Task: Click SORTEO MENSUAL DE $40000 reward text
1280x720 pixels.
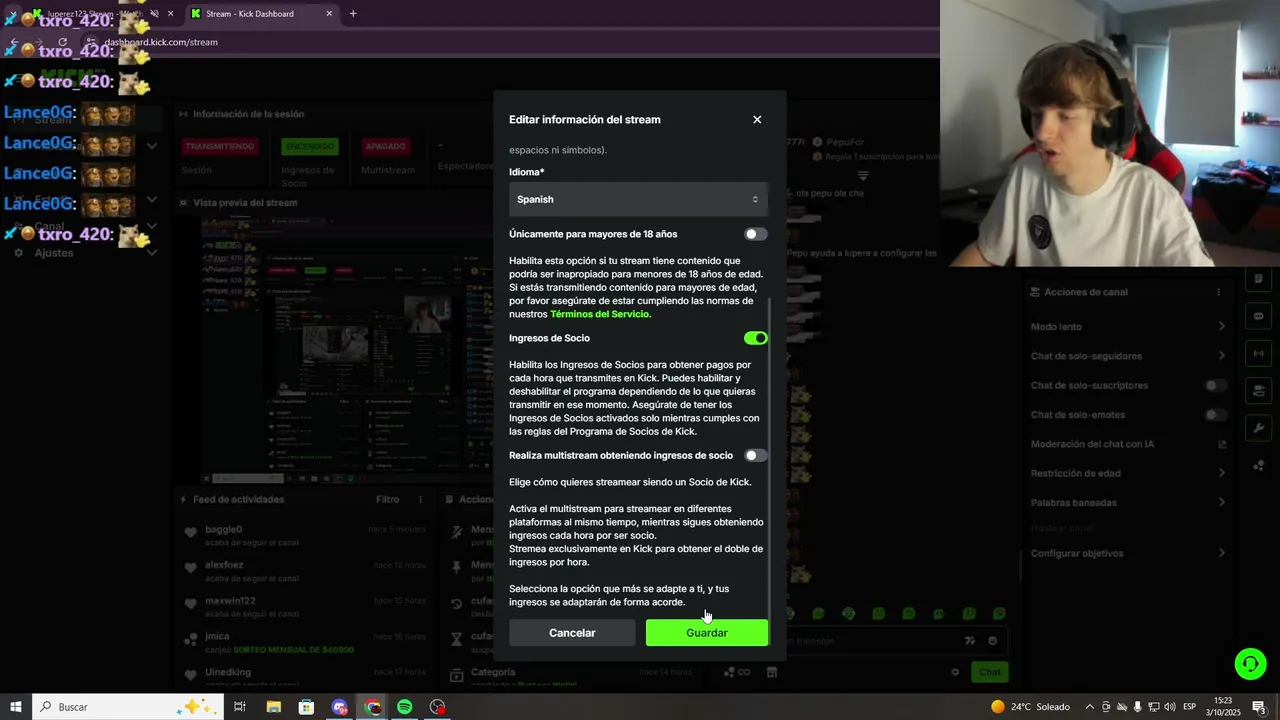Action: tap(293, 650)
